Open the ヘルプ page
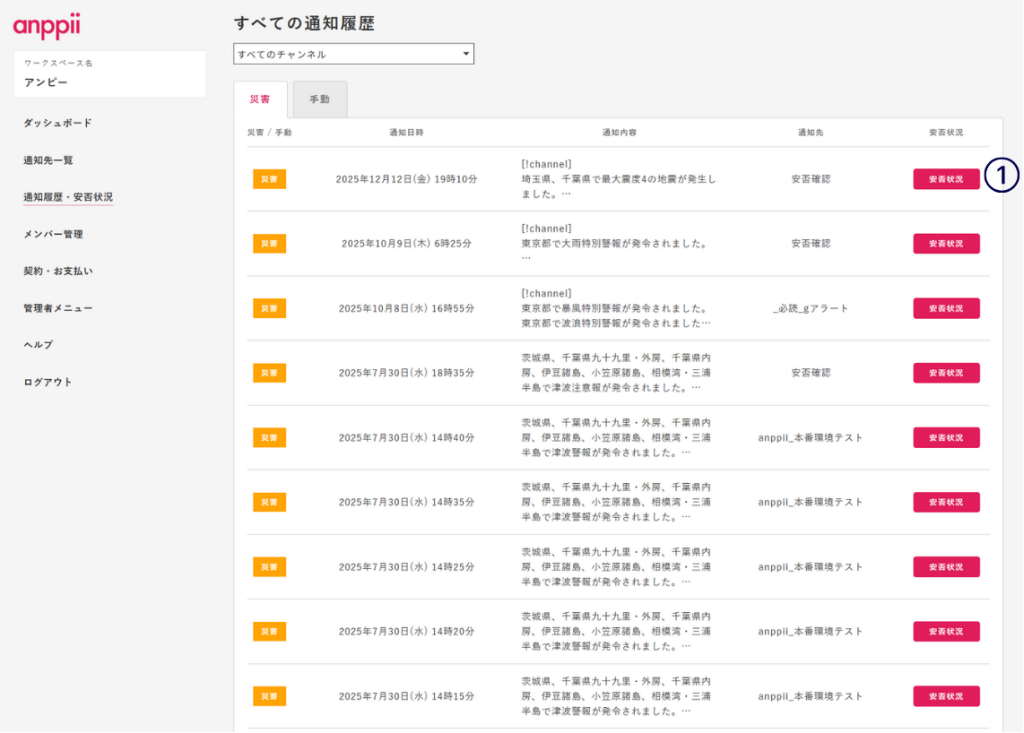This screenshot has height=733, width=1024. 38,345
